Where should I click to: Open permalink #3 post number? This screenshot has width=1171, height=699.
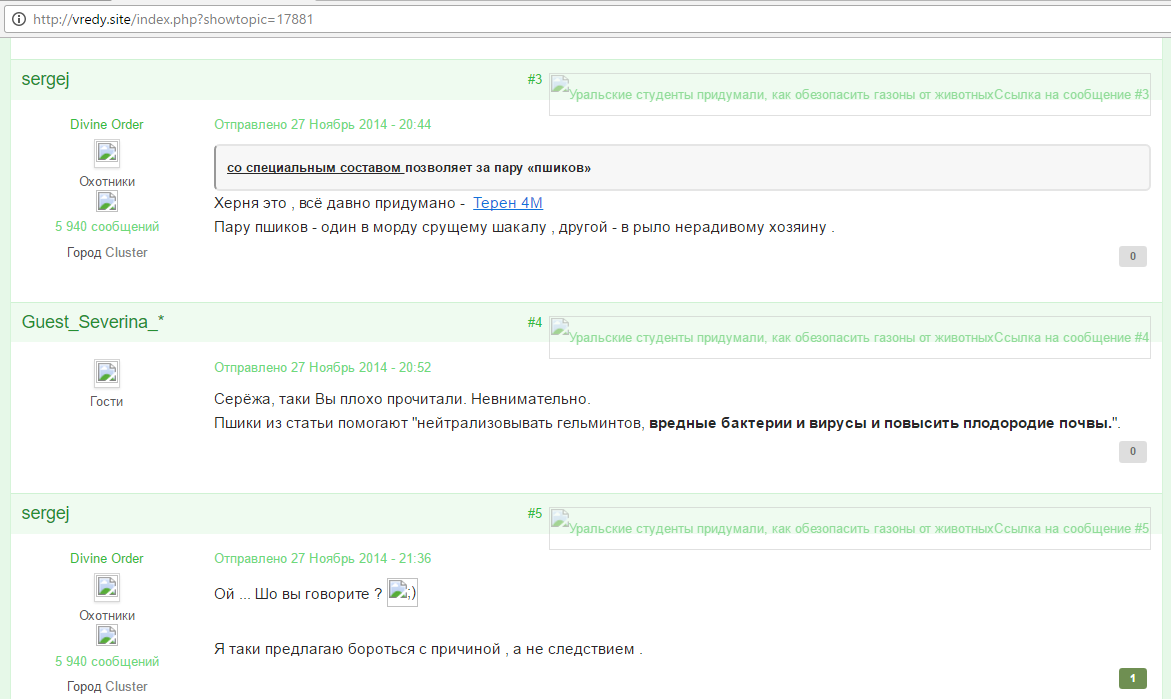[535, 79]
